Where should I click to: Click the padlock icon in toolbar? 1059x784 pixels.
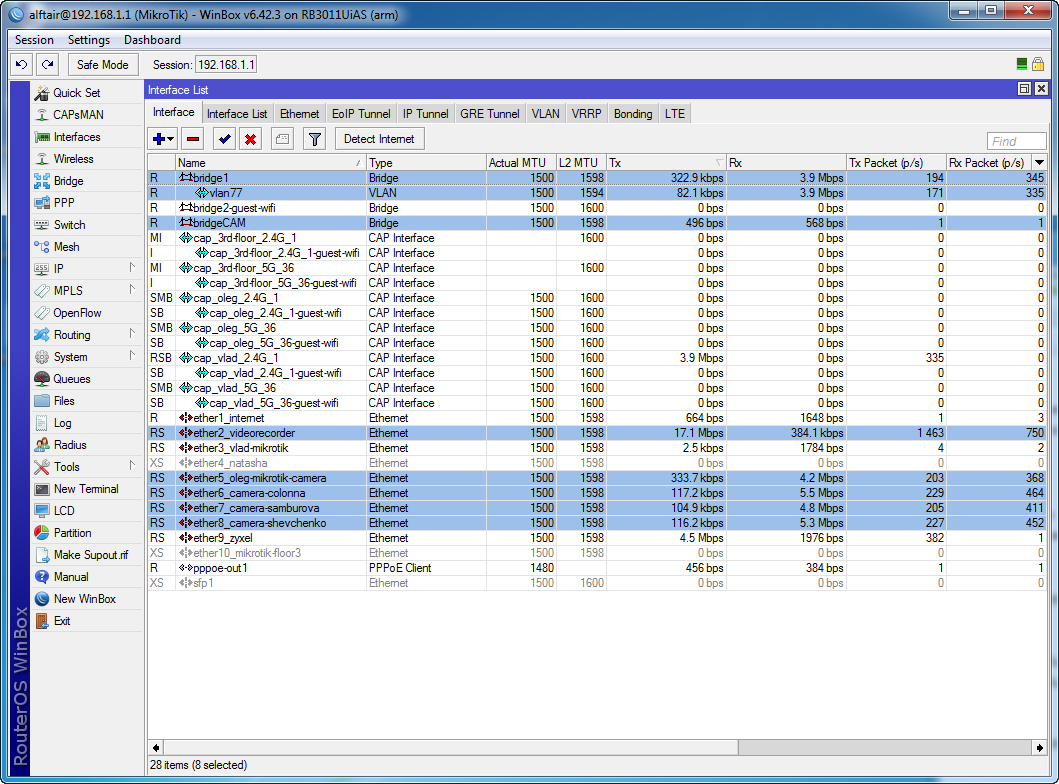point(1038,64)
